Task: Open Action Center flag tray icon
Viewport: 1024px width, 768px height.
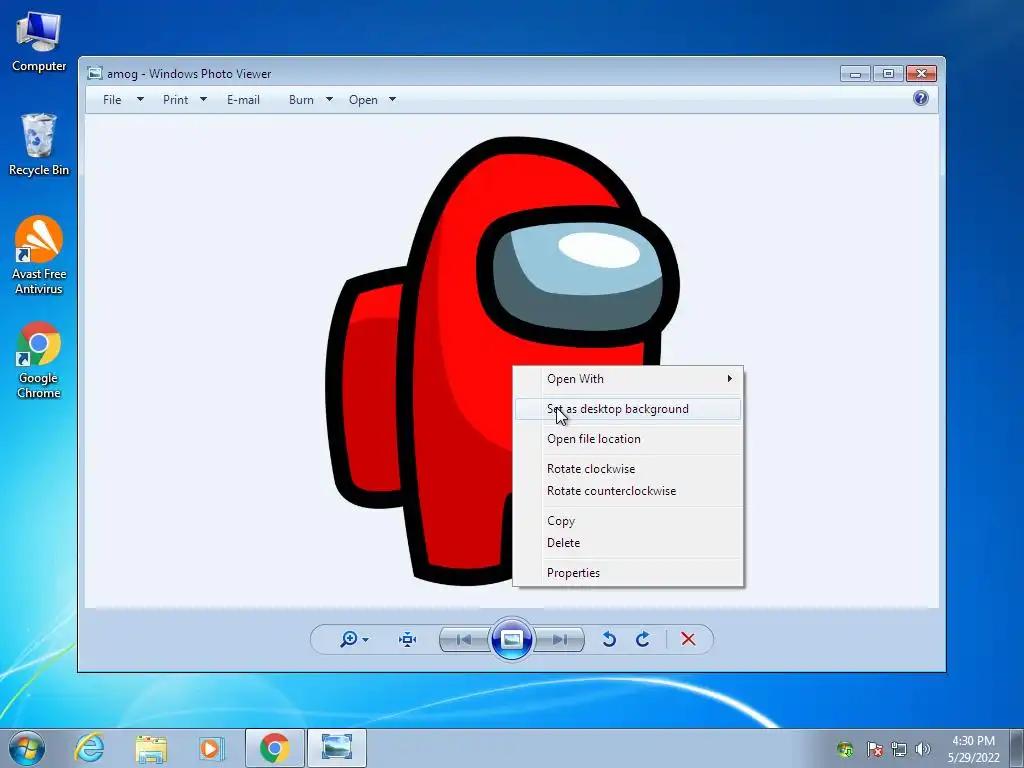Action: coord(874,749)
